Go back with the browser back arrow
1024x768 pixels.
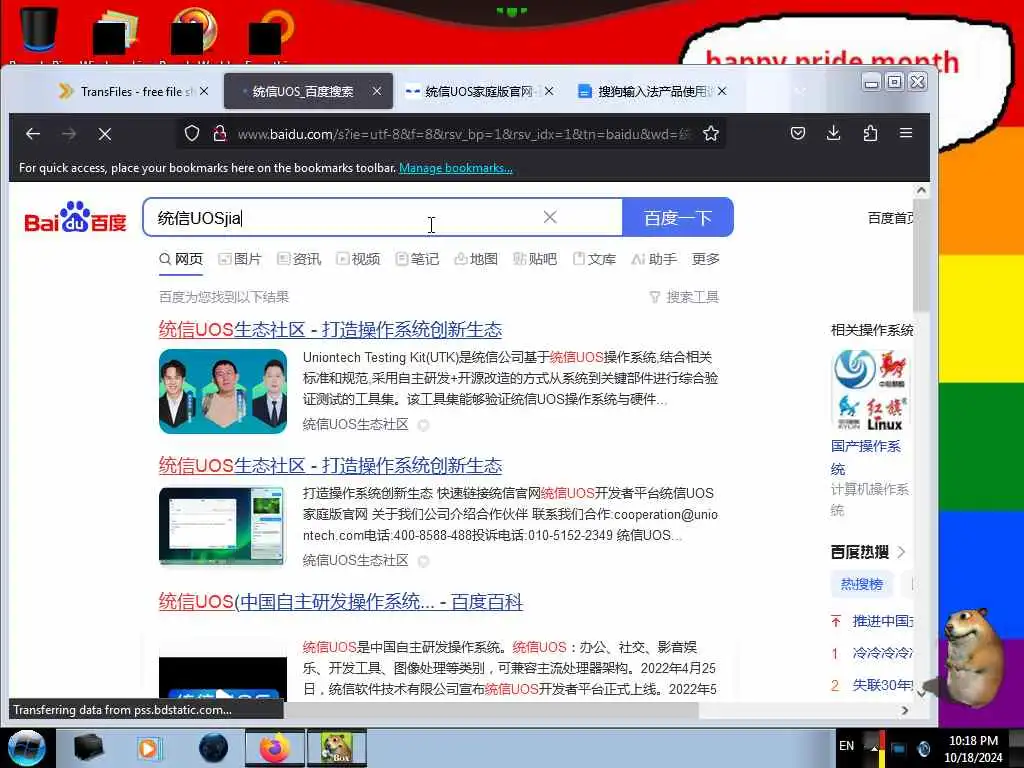coord(33,134)
